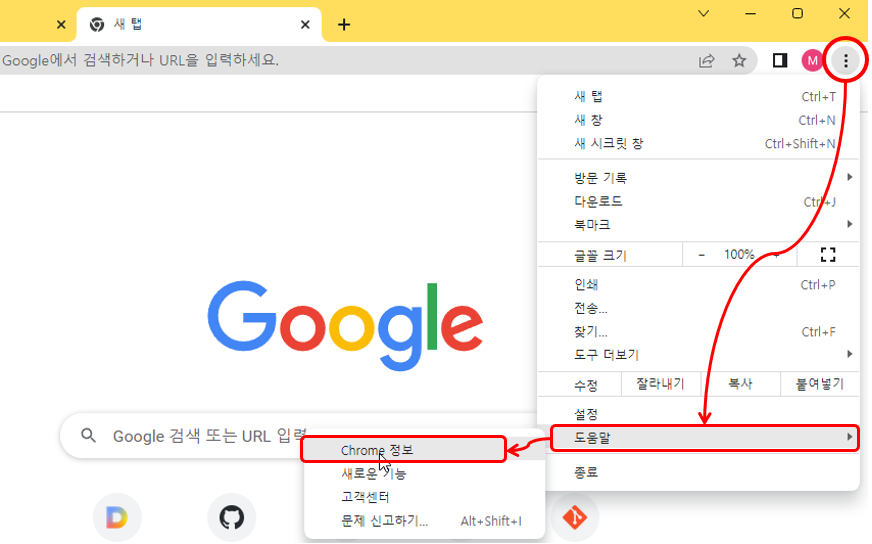
Task: Select 문제 신고하기... in the submenu
Action: (425, 521)
